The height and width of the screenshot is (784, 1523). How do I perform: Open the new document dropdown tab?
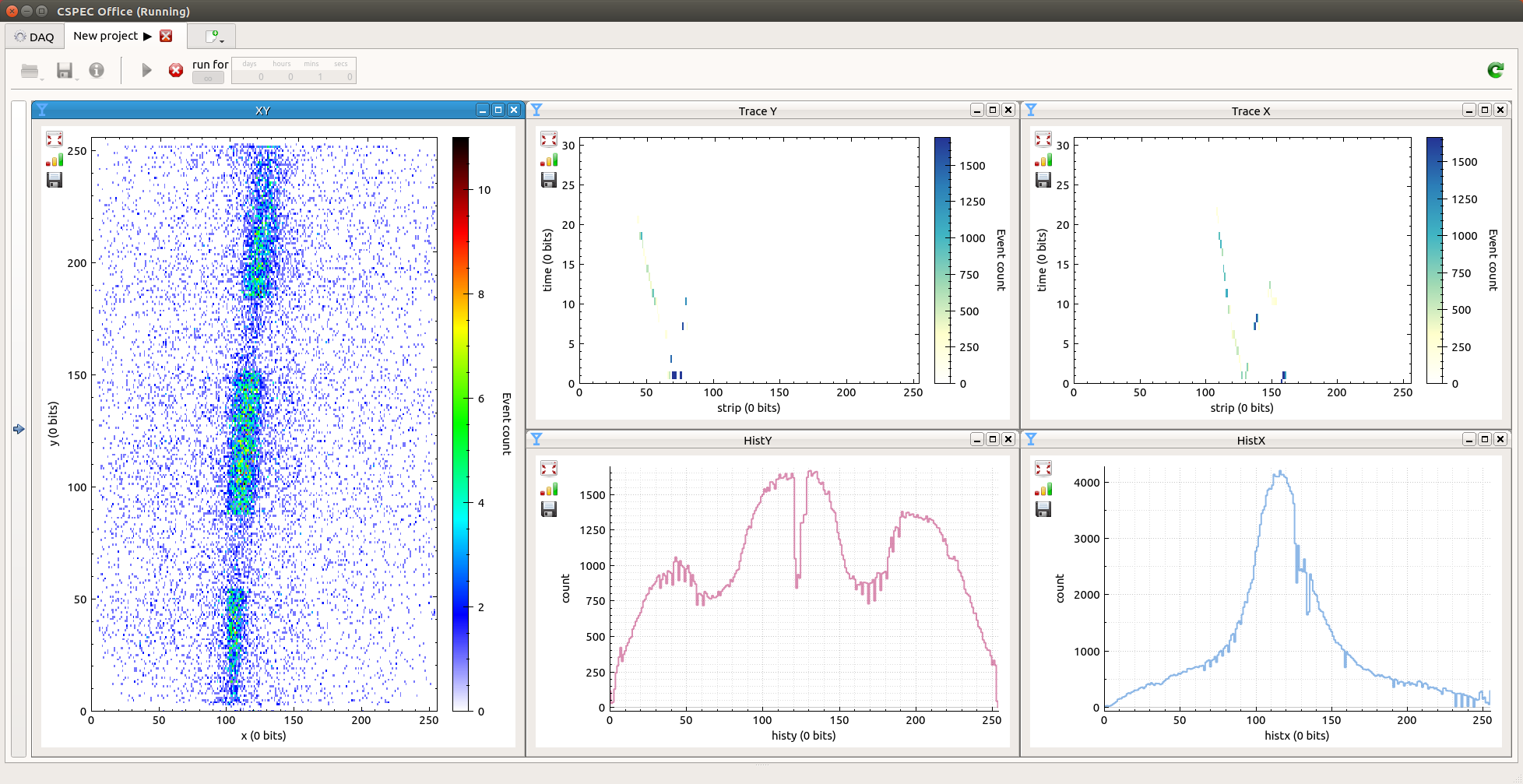click(x=213, y=37)
